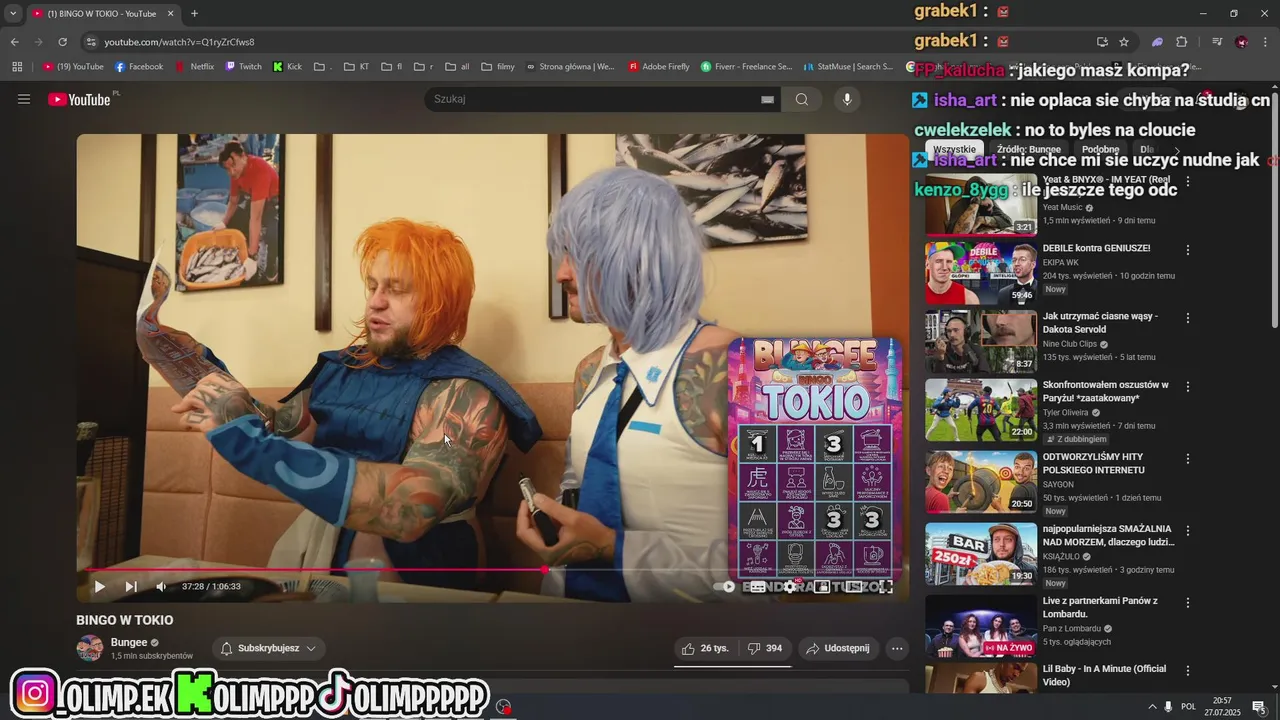Enter fullscreen mode
Image resolution: width=1280 pixels, height=720 pixels.
click(x=886, y=587)
